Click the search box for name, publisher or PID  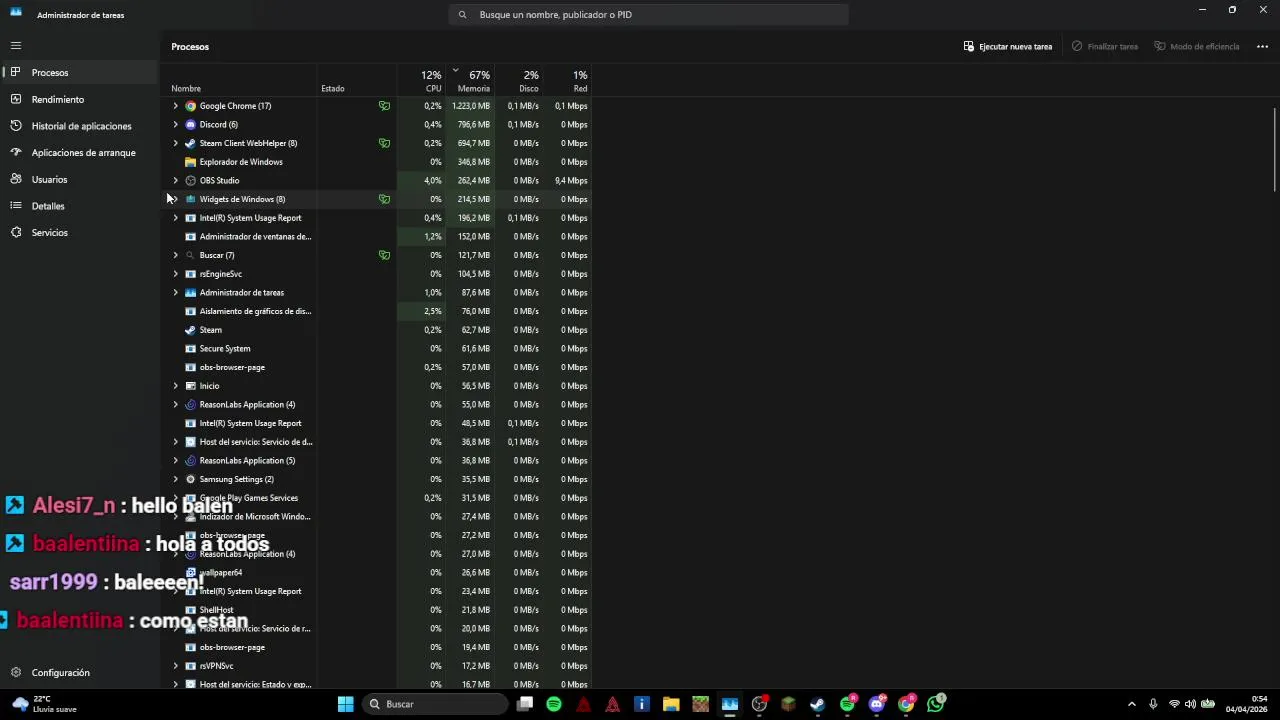(649, 15)
